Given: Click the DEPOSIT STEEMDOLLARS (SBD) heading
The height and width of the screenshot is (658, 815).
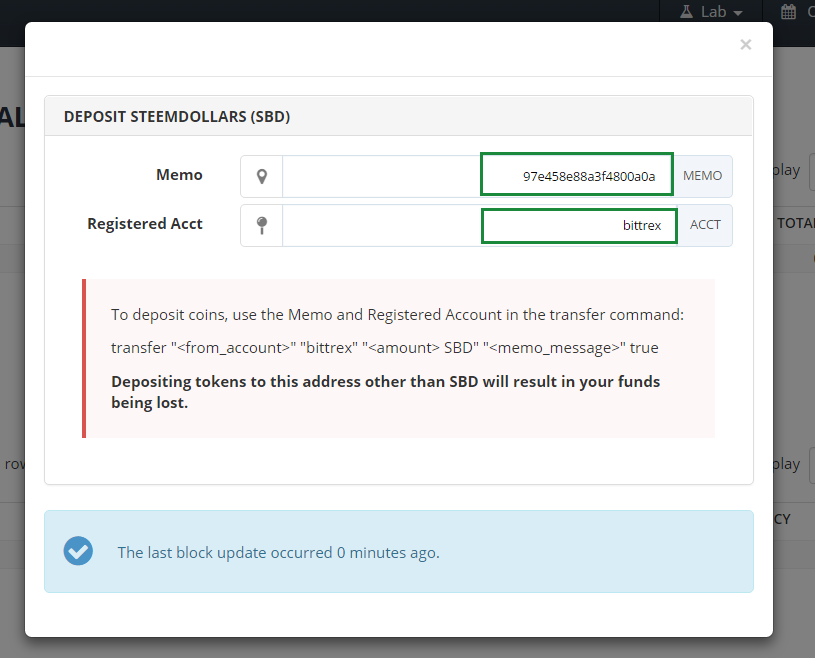Looking at the screenshot, I should pyautogui.click(x=177, y=116).
